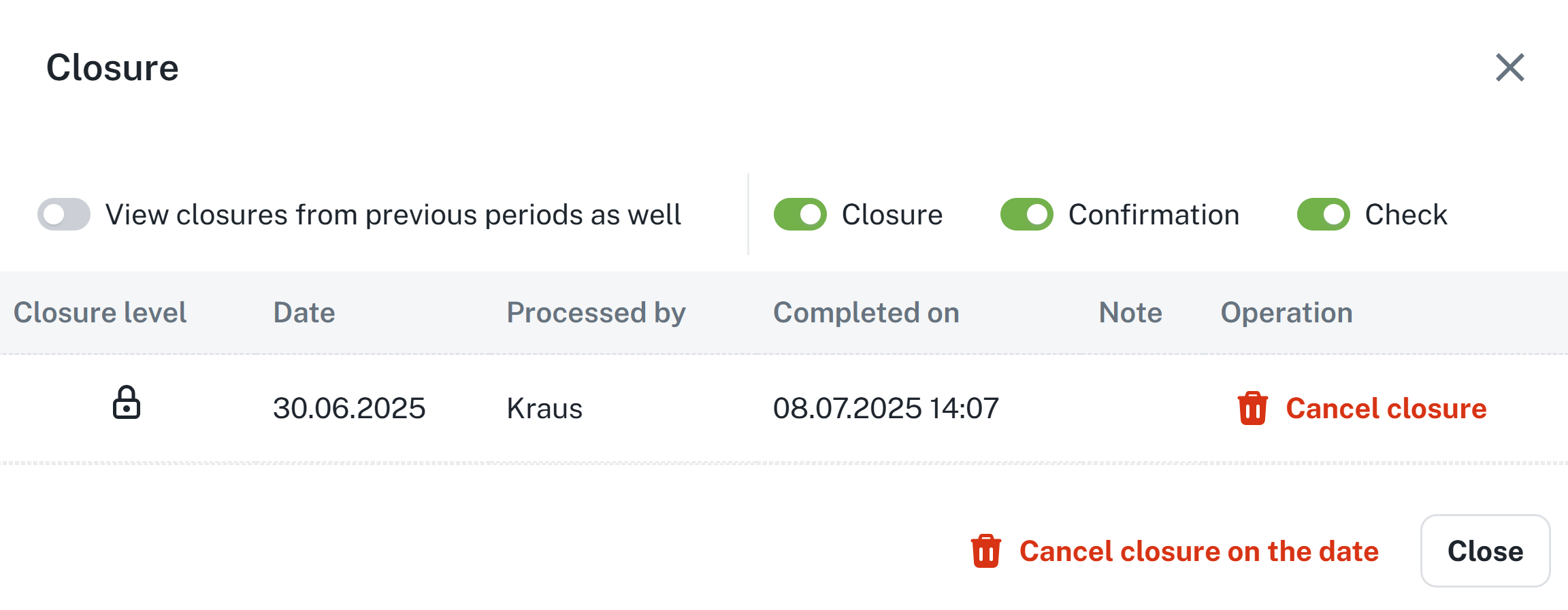Click the Kraus processed-by cell

click(x=544, y=409)
